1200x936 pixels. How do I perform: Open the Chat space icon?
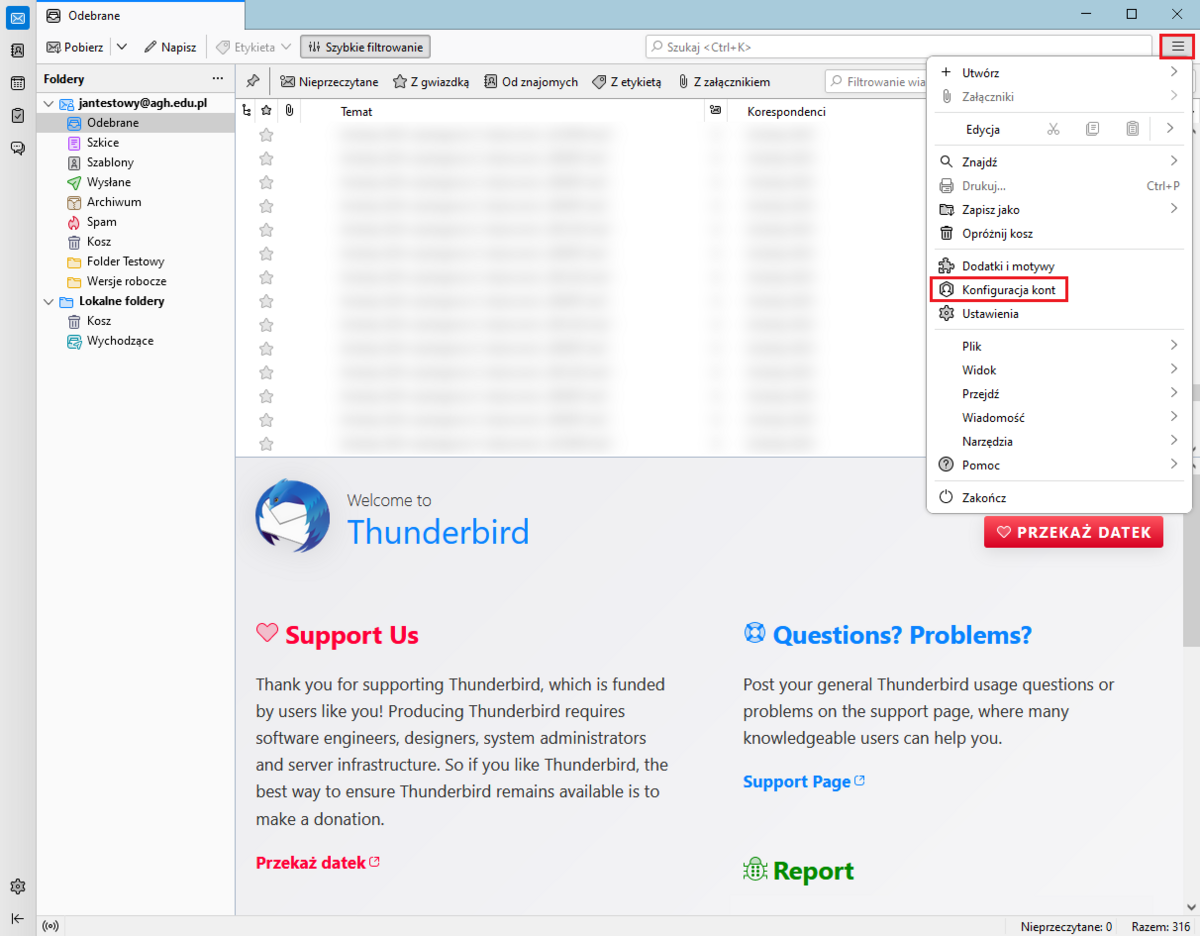pos(17,148)
